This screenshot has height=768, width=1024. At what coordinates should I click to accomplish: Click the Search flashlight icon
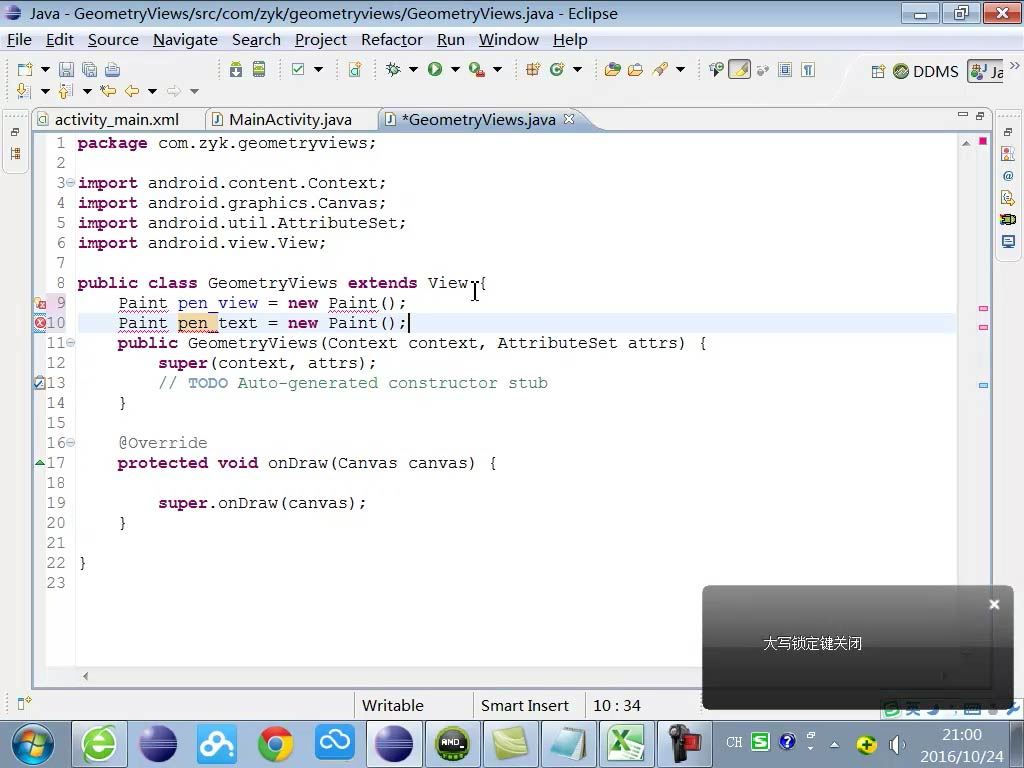(660, 69)
